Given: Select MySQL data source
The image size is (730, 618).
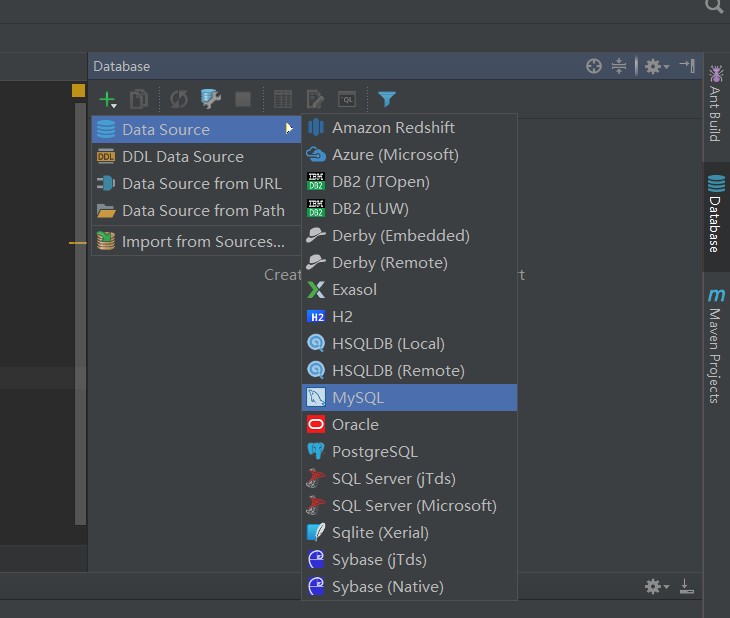Looking at the screenshot, I should 409,398.
